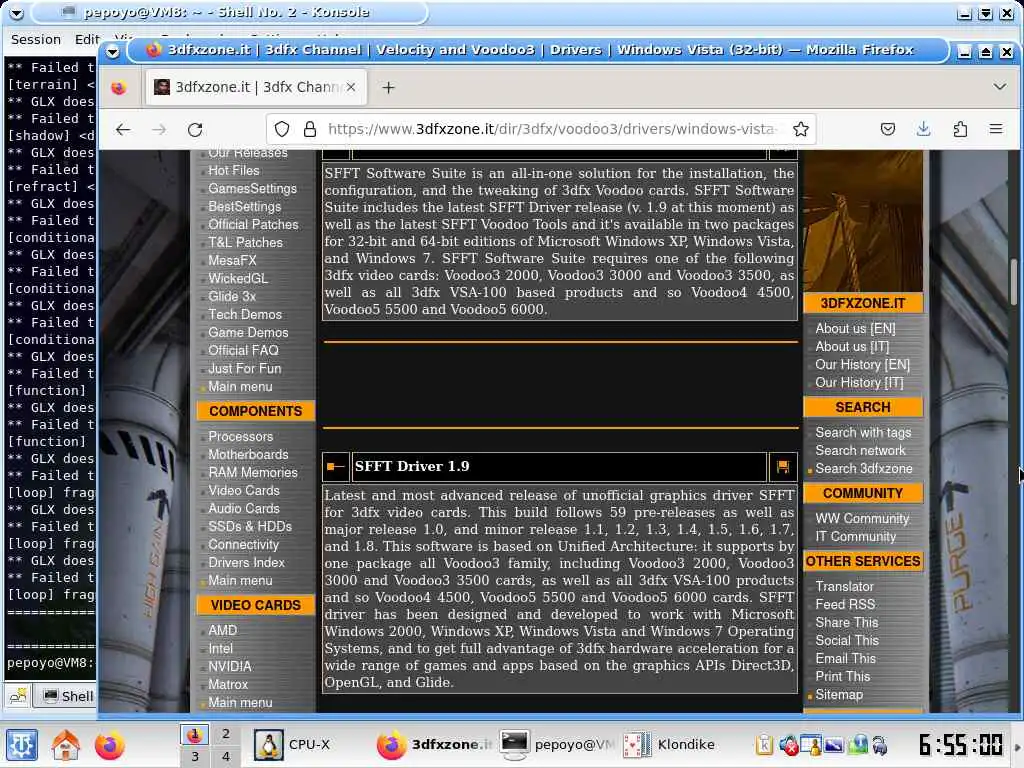The height and width of the screenshot is (768, 1024).
Task: Open Konsole window menu arrow in titlebar
Action: 16,12
